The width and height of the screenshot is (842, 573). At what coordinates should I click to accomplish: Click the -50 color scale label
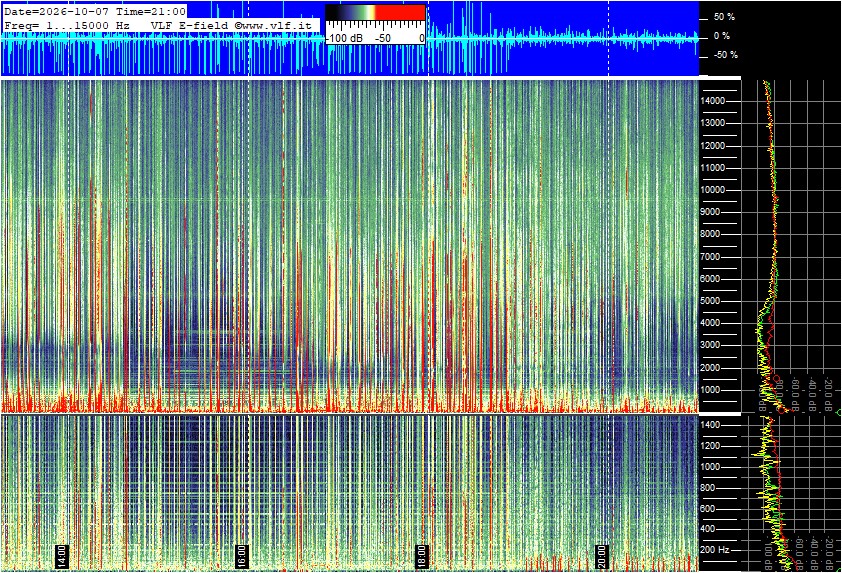coord(383,39)
